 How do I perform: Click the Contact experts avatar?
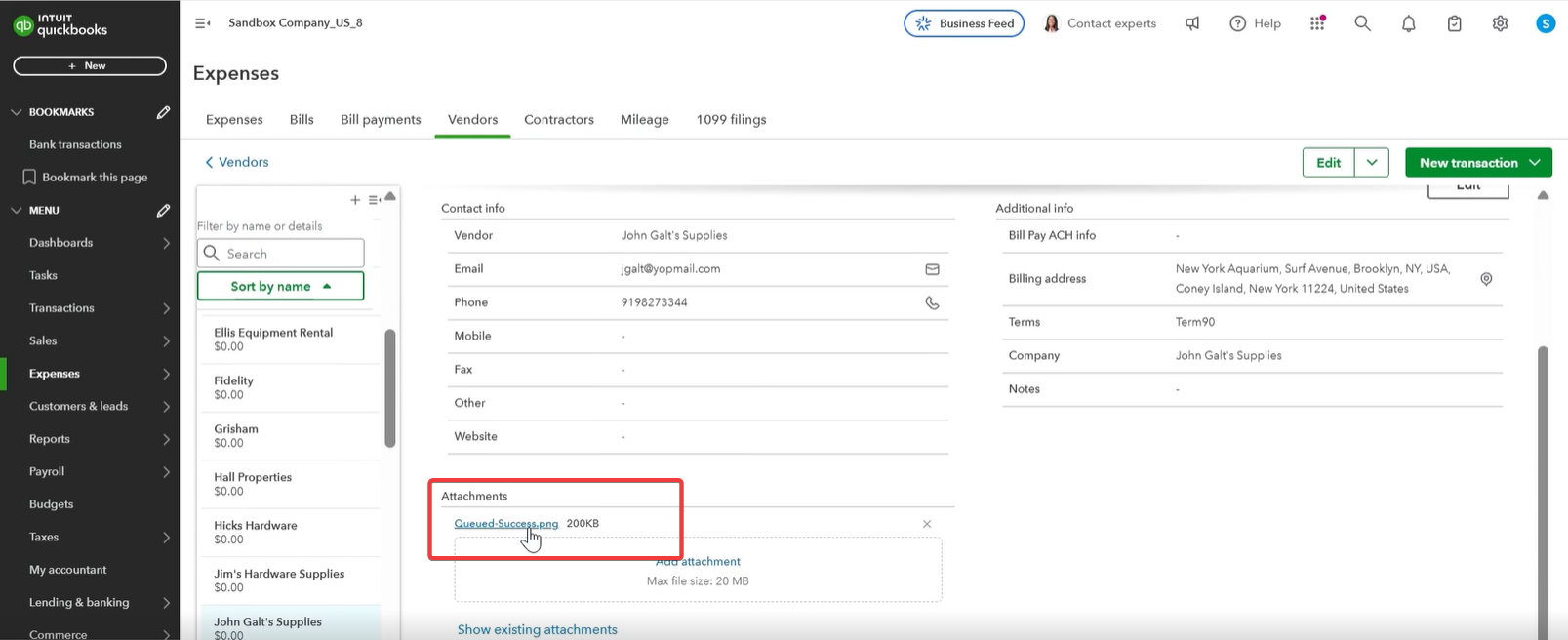tap(1051, 23)
